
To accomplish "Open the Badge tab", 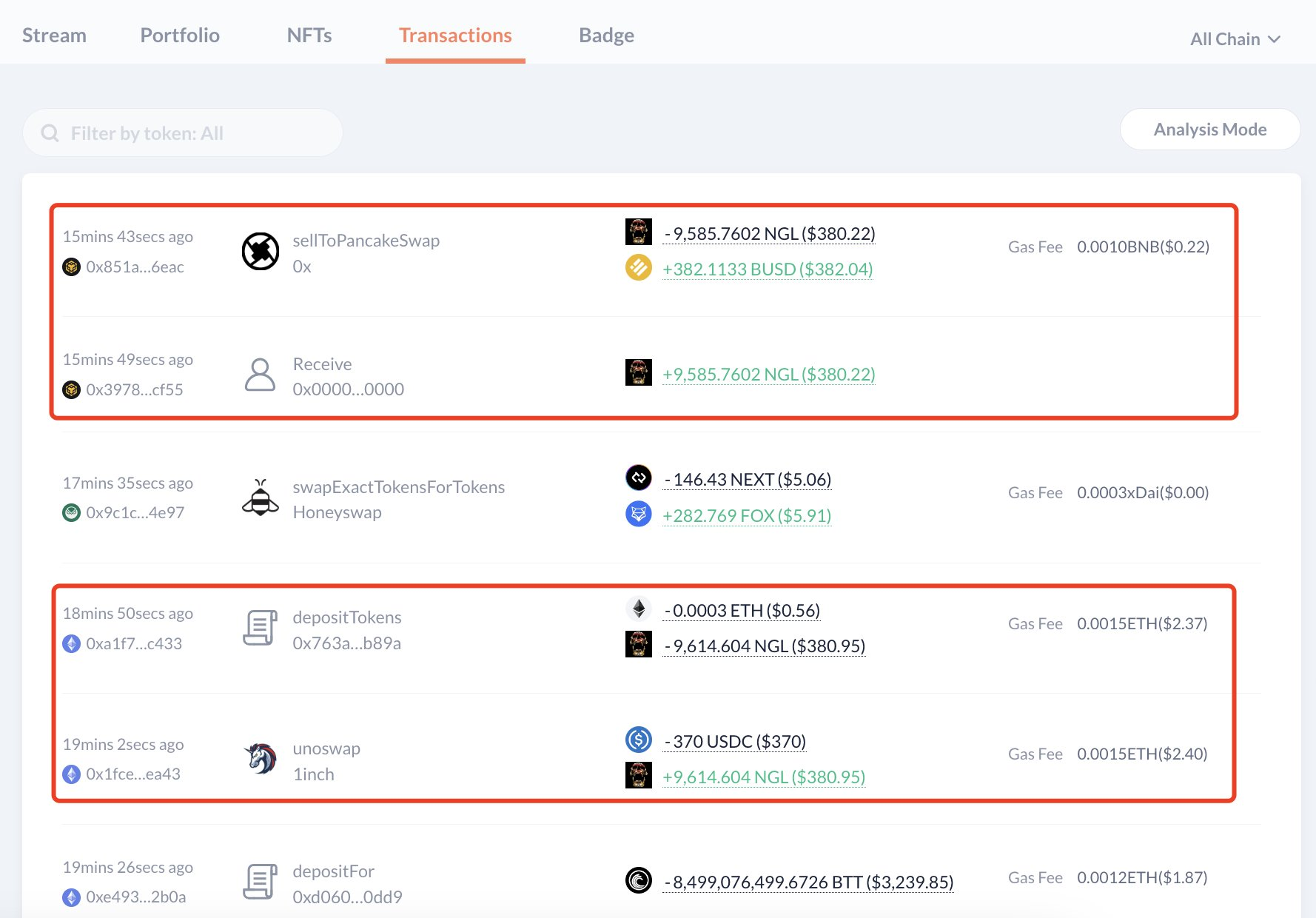I will point(606,36).
